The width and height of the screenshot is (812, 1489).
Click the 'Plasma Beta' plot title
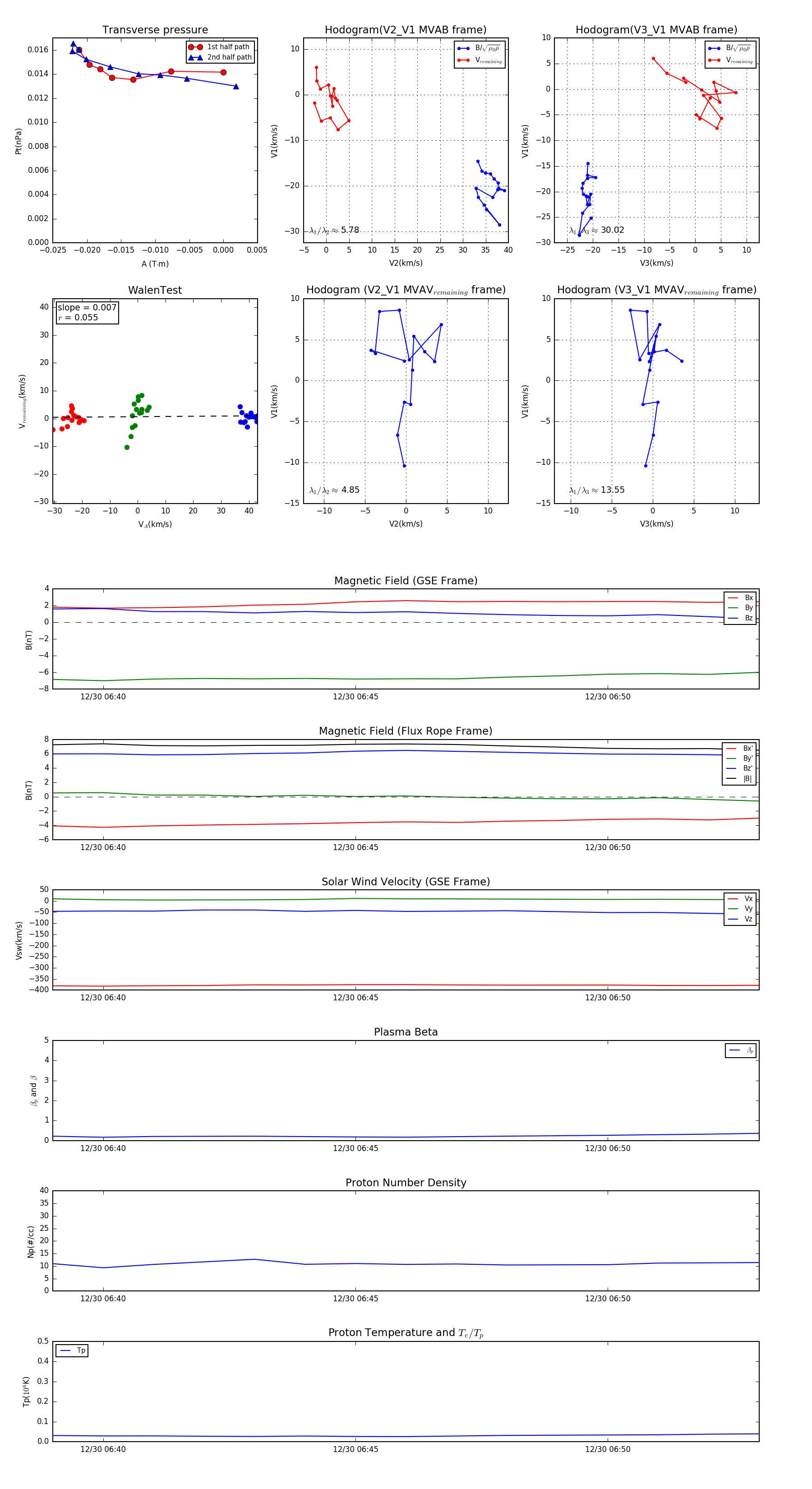(406, 1032)
